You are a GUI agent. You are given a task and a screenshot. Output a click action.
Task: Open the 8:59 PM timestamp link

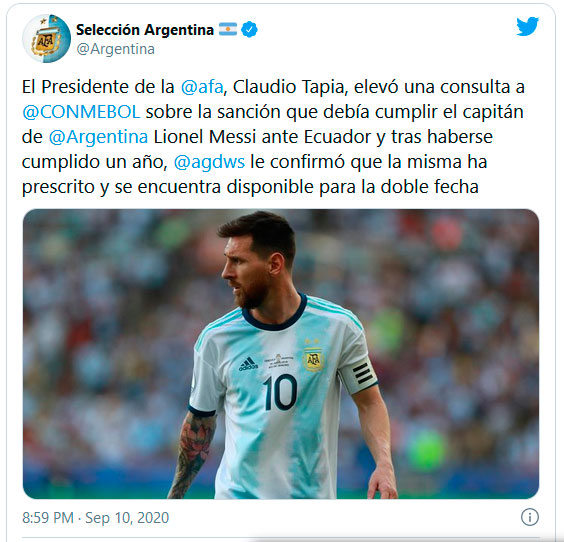(x=48, y=518)
